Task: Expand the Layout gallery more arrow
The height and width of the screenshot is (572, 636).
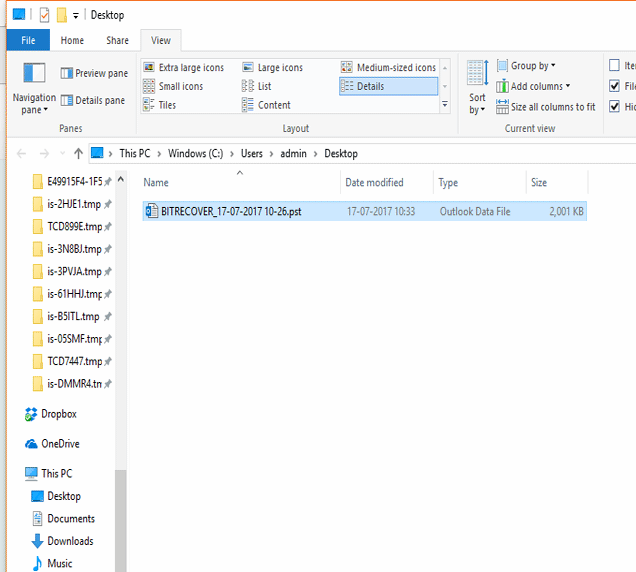Action: (445, 104)
